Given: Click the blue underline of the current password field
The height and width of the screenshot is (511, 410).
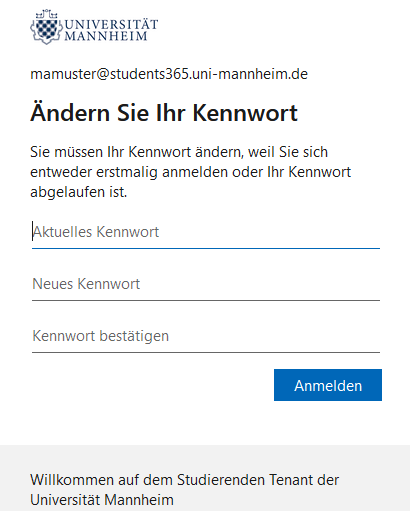Looking at the screenshot, I should point(206,248).
